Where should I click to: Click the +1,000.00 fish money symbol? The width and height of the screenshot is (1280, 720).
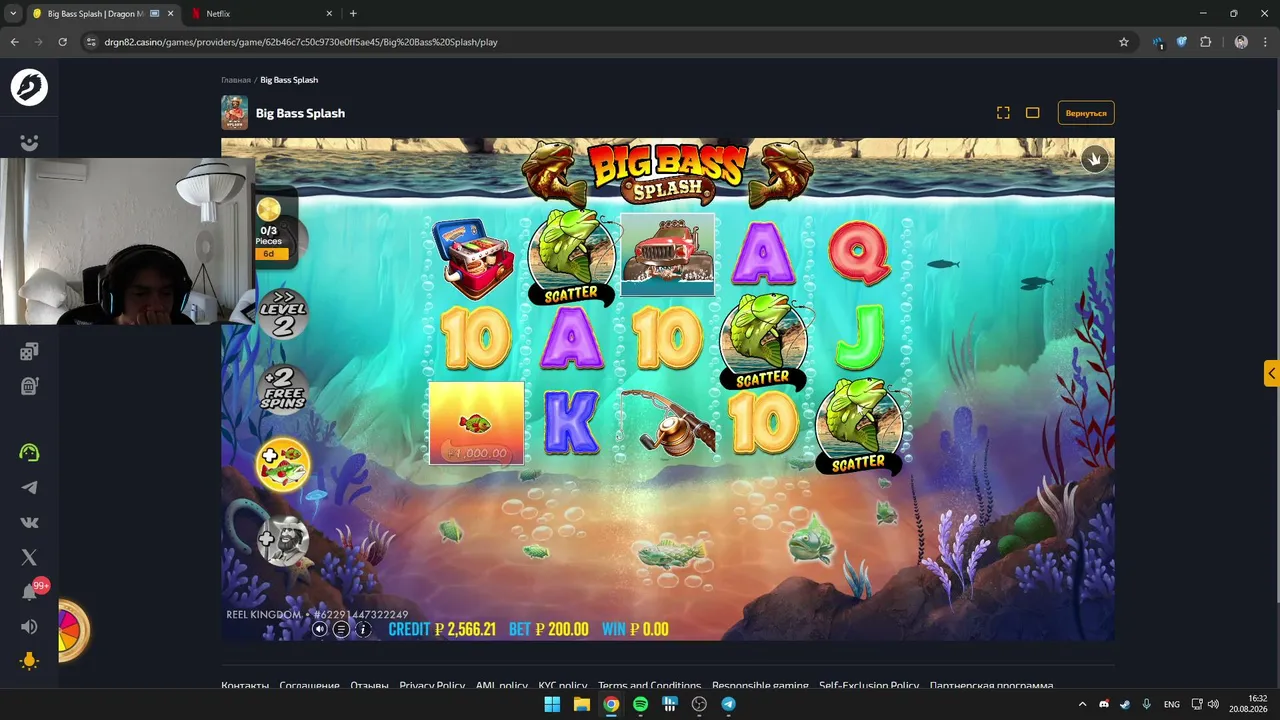coord(476,423)
